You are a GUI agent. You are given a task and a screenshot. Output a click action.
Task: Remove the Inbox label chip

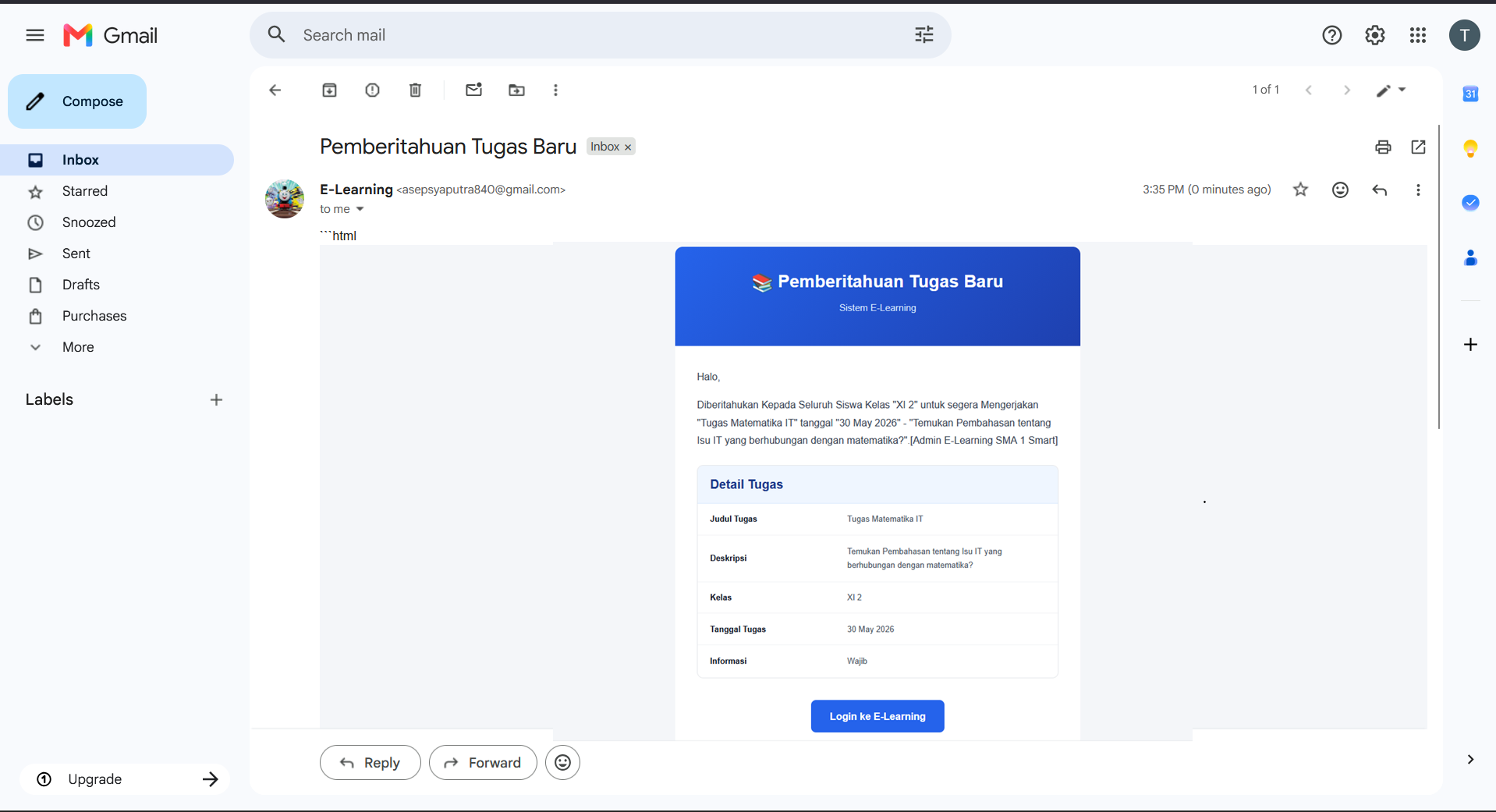tap(628, 147)
